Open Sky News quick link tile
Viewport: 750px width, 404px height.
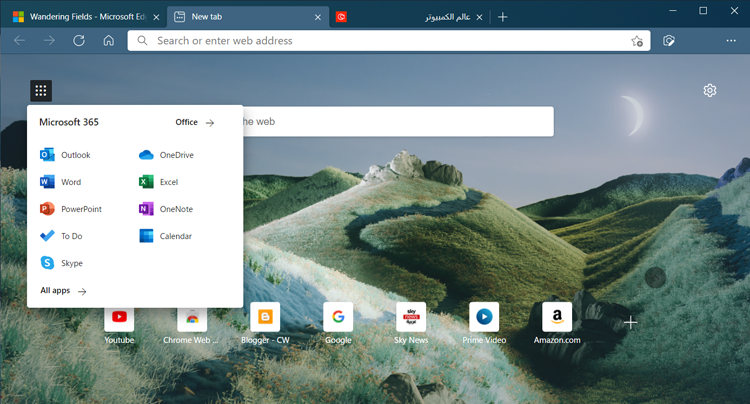[411, 323]
